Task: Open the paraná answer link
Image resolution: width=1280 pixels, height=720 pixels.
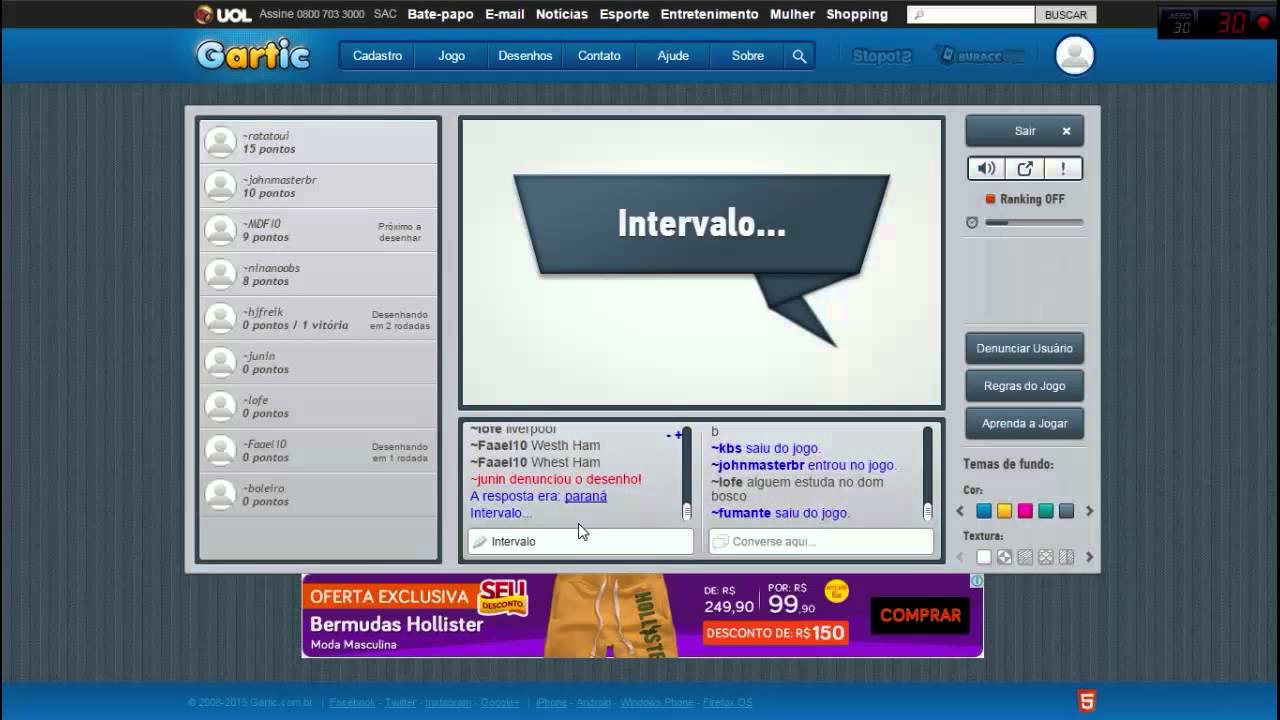Action: tap(585, 496)
